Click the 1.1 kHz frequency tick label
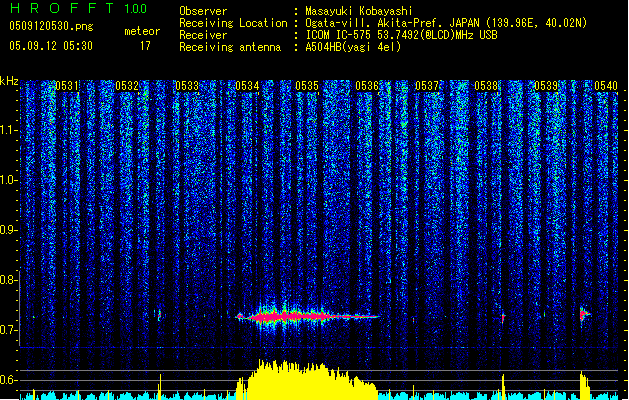629x400 pixels. click(9, 130)
